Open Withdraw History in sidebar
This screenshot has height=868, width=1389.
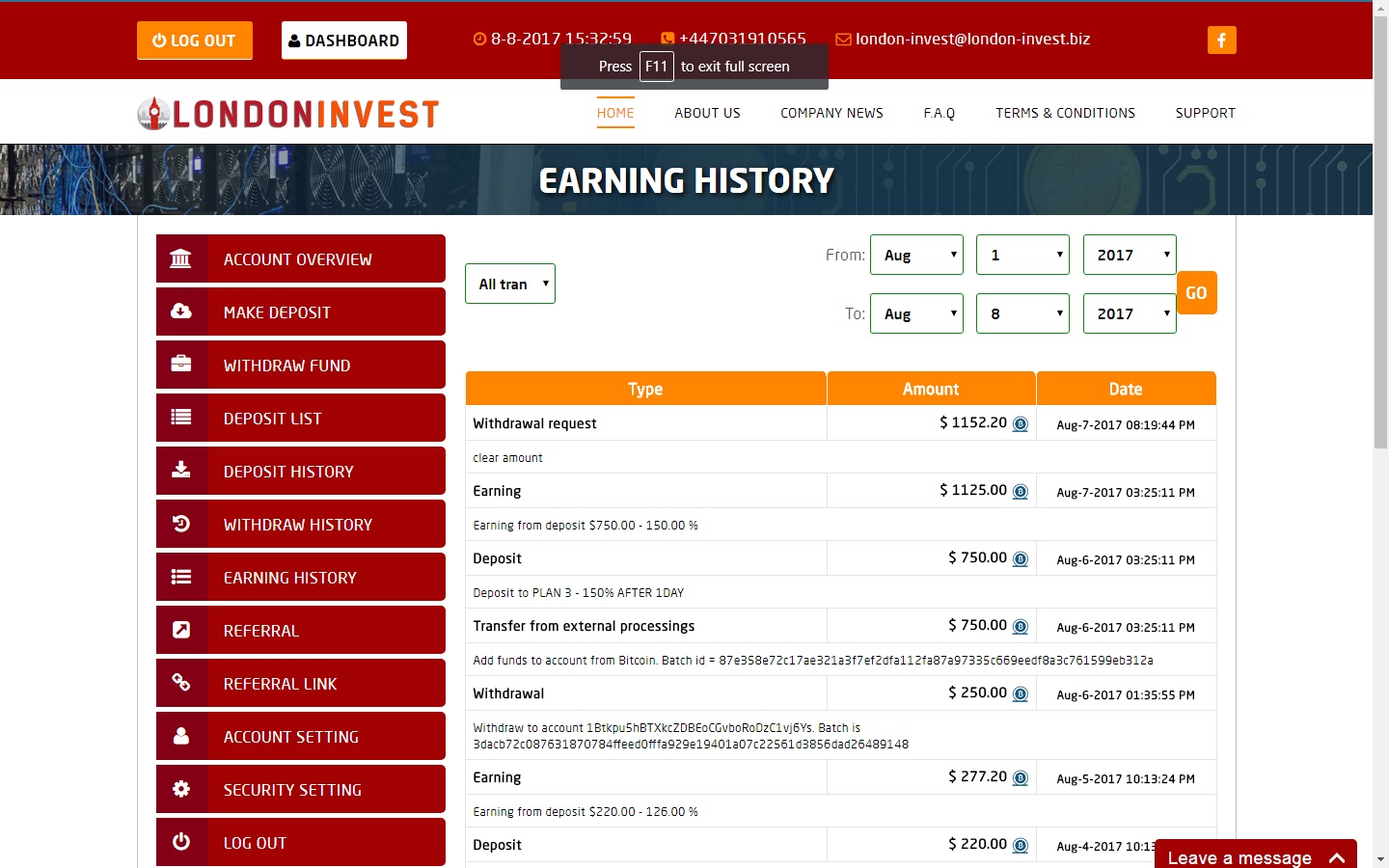coord(301,524)
